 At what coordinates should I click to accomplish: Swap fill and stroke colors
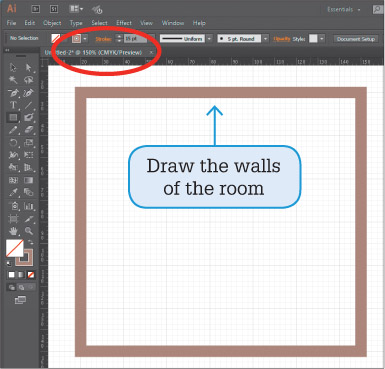30,242
